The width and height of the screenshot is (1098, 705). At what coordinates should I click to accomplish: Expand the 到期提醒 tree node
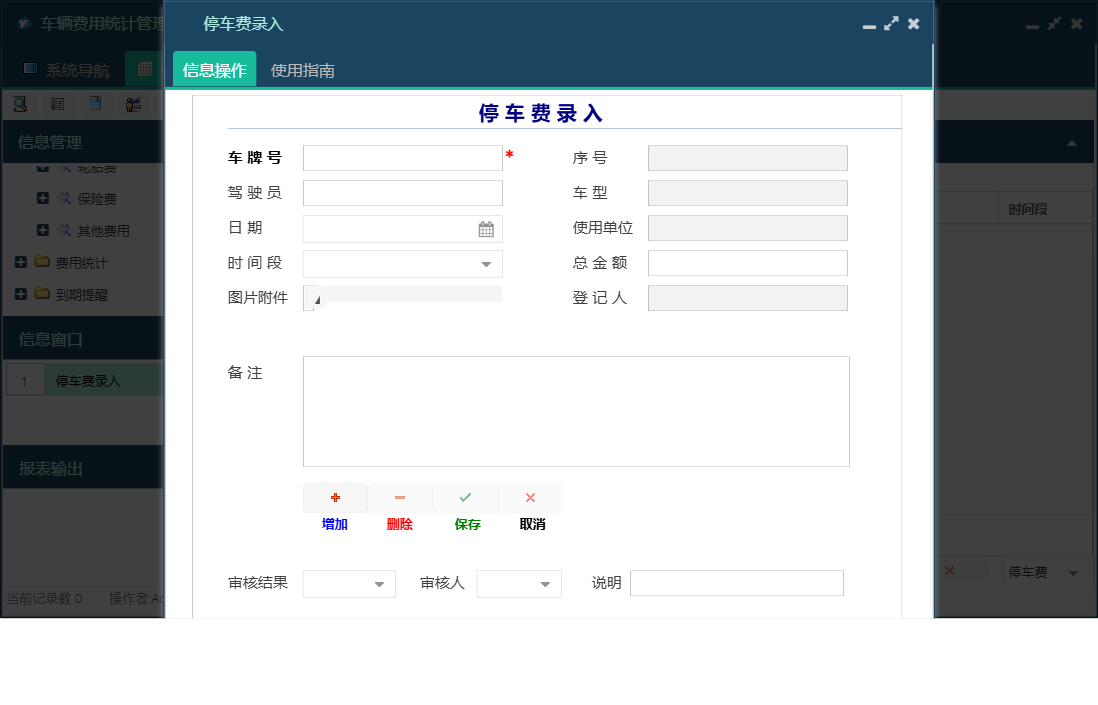coord(21,294)
